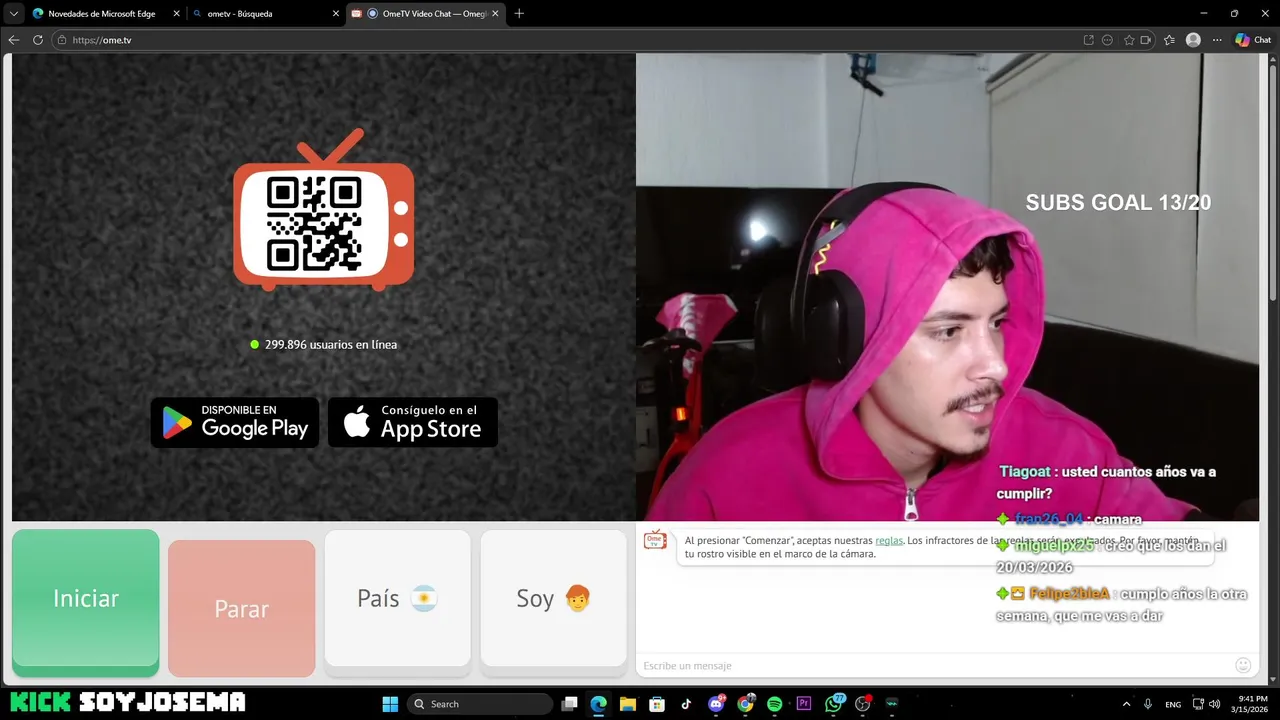This screenshot has height=720, width=1280.
Task: Click the taskbar Search box
Action: point(480,704)
